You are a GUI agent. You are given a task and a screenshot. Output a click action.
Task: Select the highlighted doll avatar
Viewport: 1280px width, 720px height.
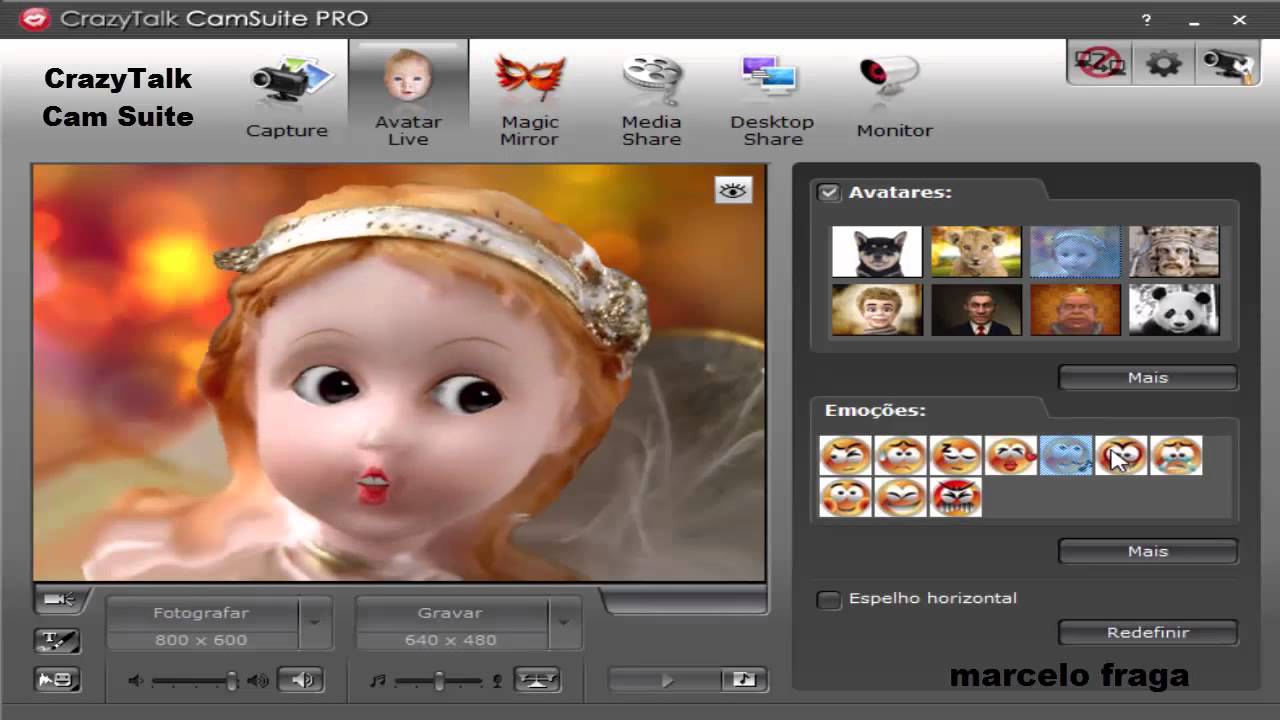[1075, 251]
